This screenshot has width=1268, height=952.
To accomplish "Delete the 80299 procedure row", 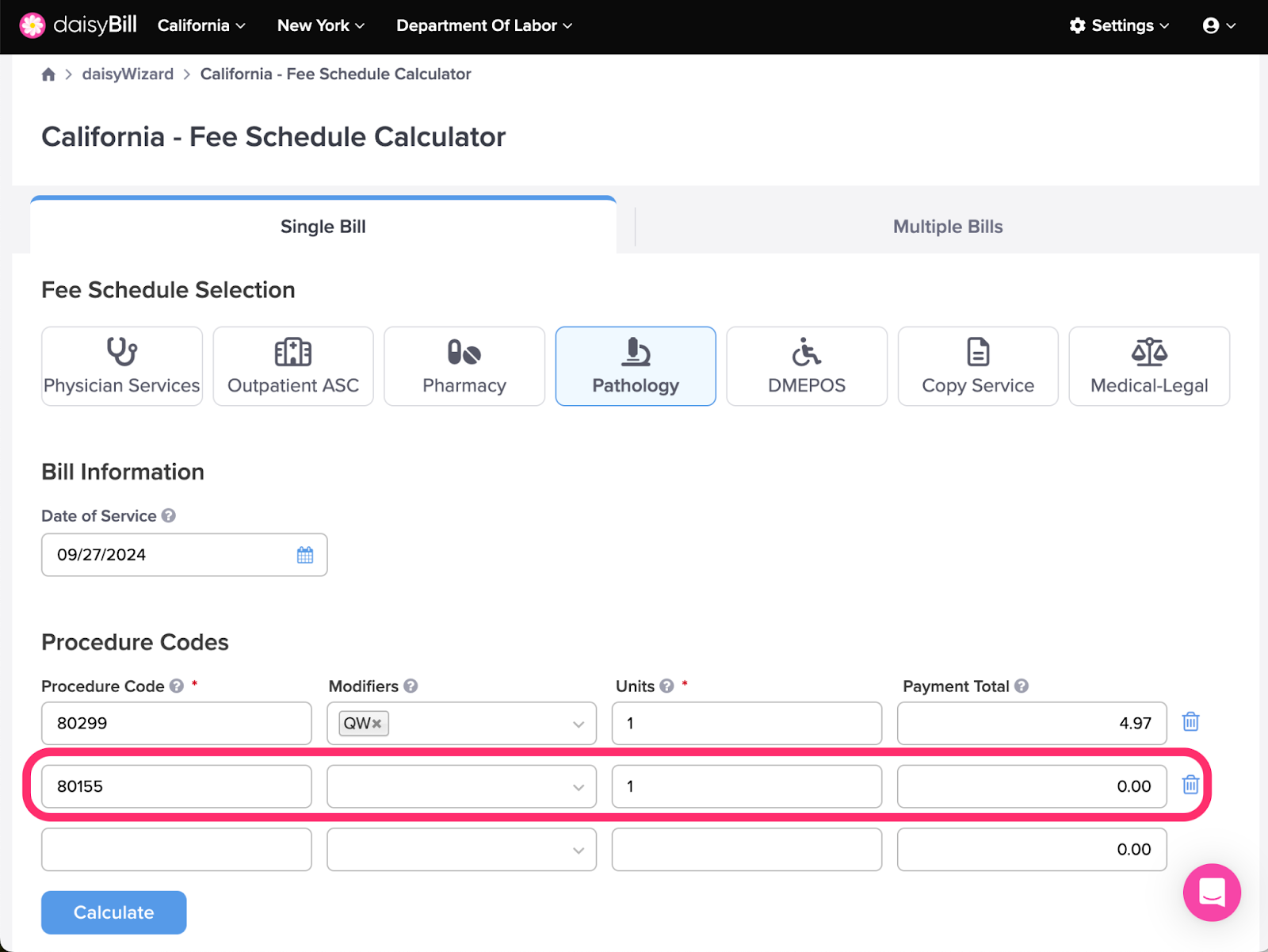I will [1190, 722].
